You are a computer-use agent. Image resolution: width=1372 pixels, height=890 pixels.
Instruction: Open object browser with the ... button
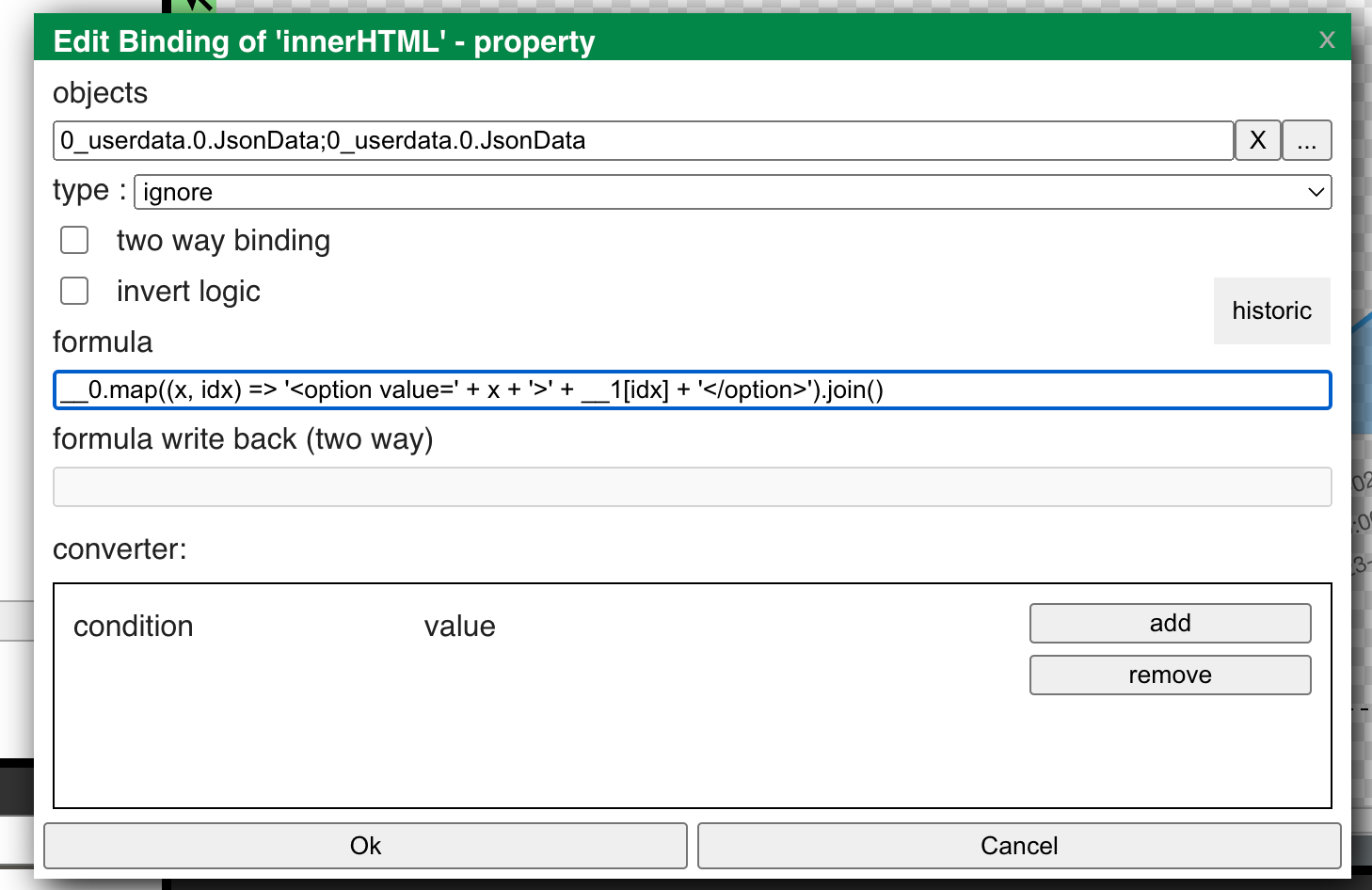click(x=1307, y=140)
